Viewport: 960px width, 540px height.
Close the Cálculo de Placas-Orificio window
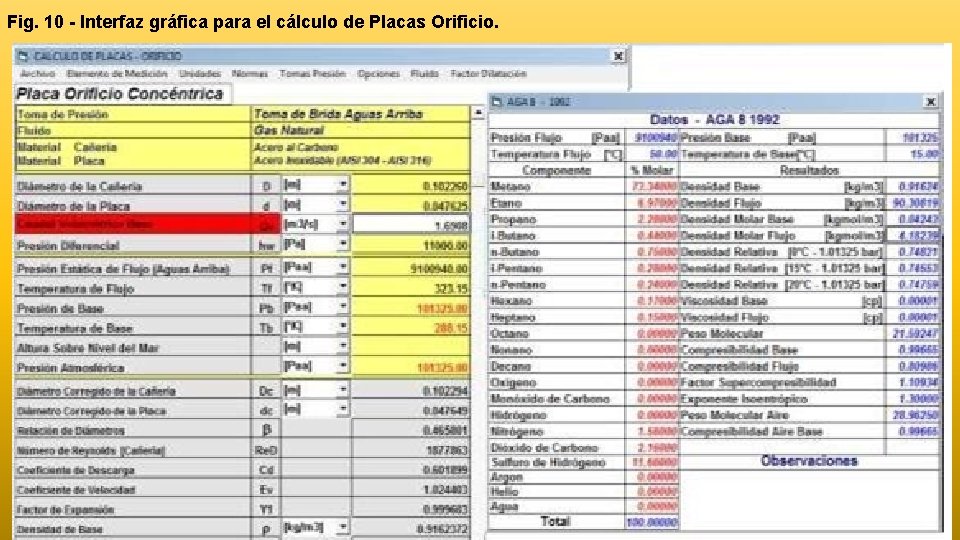(x=618, y=56)
